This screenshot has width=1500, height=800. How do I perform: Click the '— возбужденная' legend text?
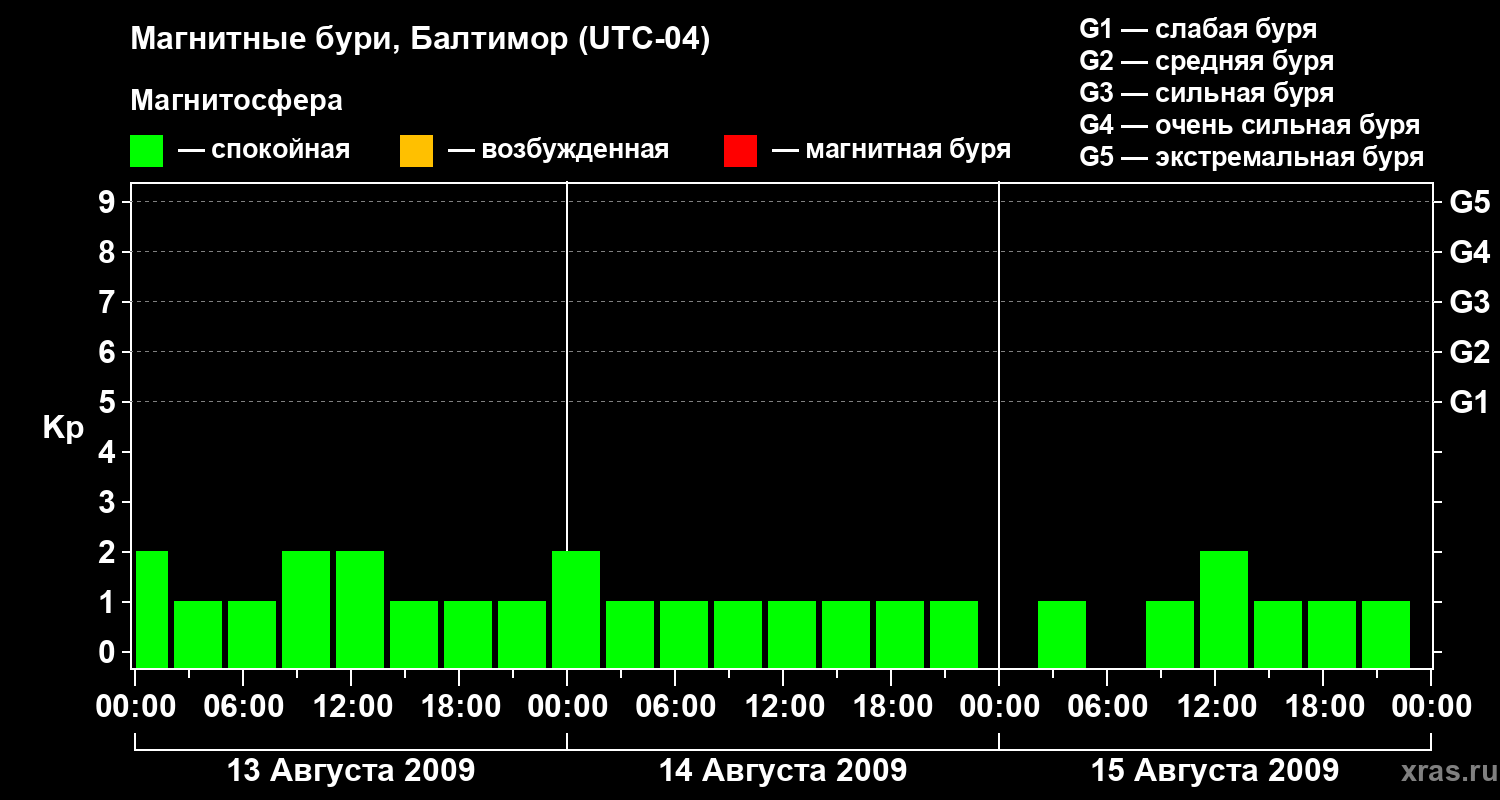pyautogui.click(x=558, y=150)
